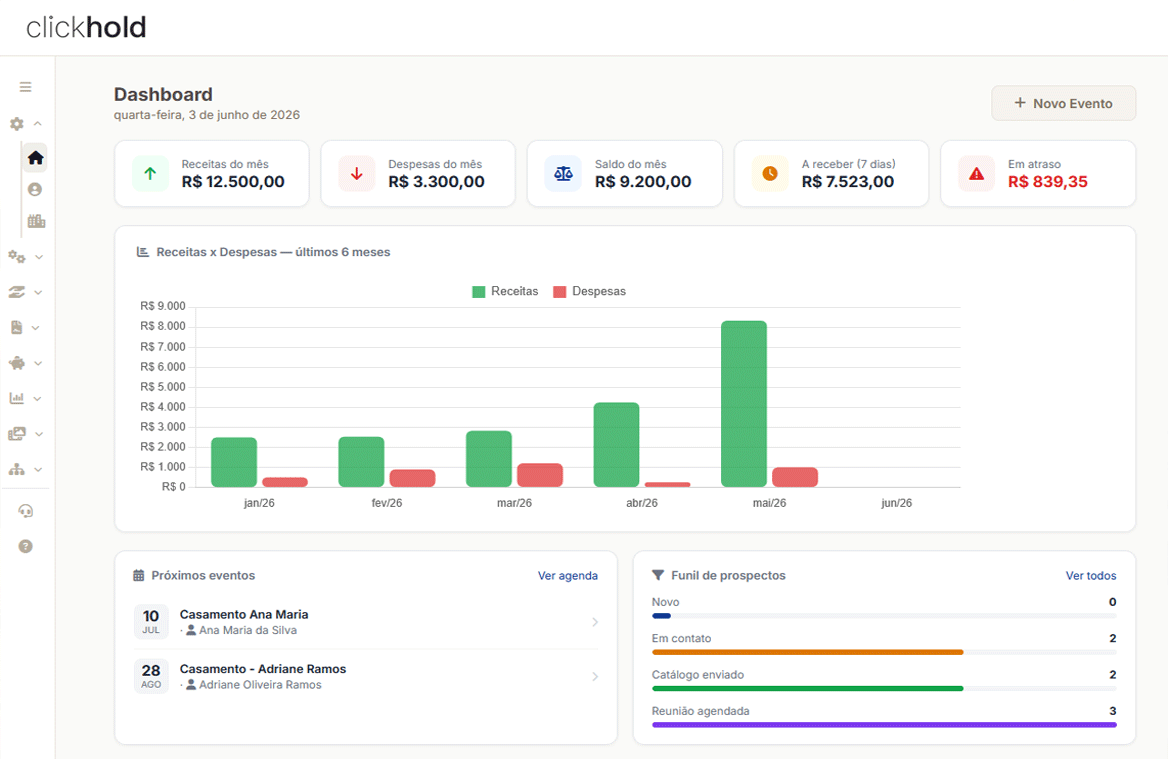
Task: Toggle the hamburger sidebar menu
Action: pos(25,87)
